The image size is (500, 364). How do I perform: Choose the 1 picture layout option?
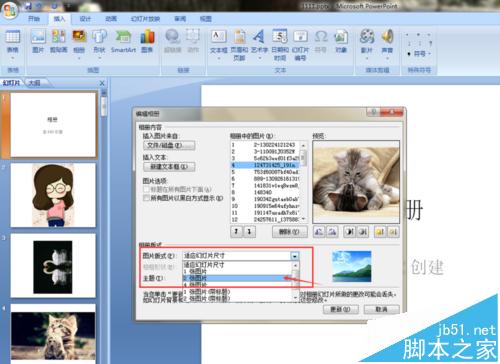(237, 272)
